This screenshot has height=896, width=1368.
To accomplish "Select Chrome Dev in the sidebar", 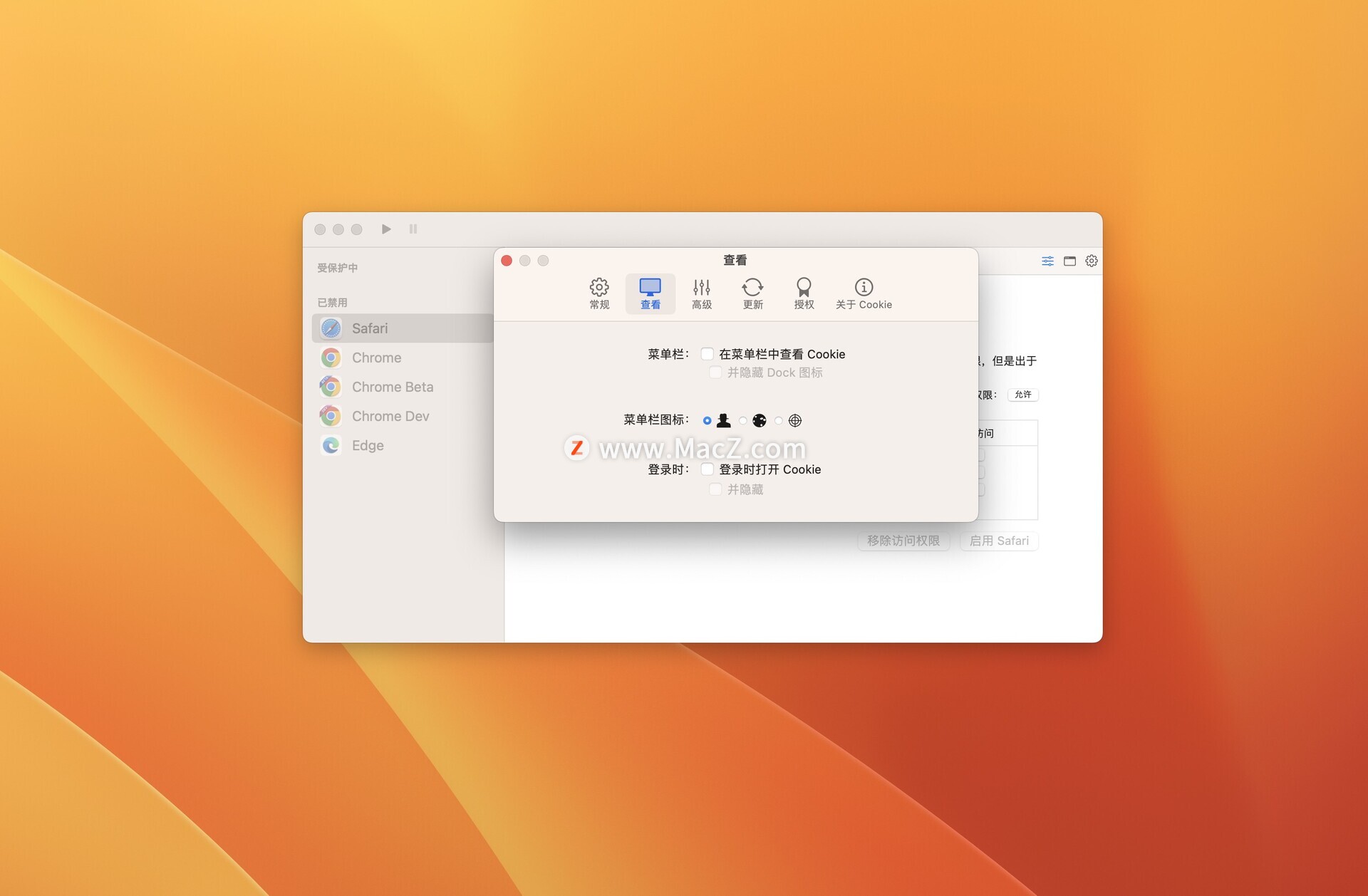I will click(403, 416).
